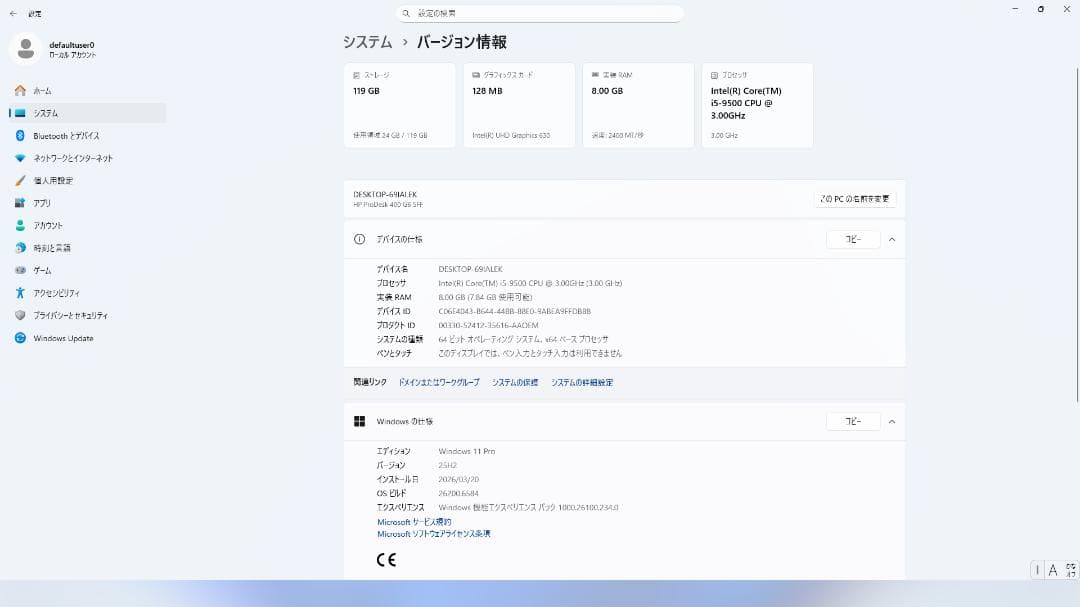Select the ホーム home icon in sidebar
This screenshot has width=1080, height=607.
pyautogui.click(x=20, y=90)
